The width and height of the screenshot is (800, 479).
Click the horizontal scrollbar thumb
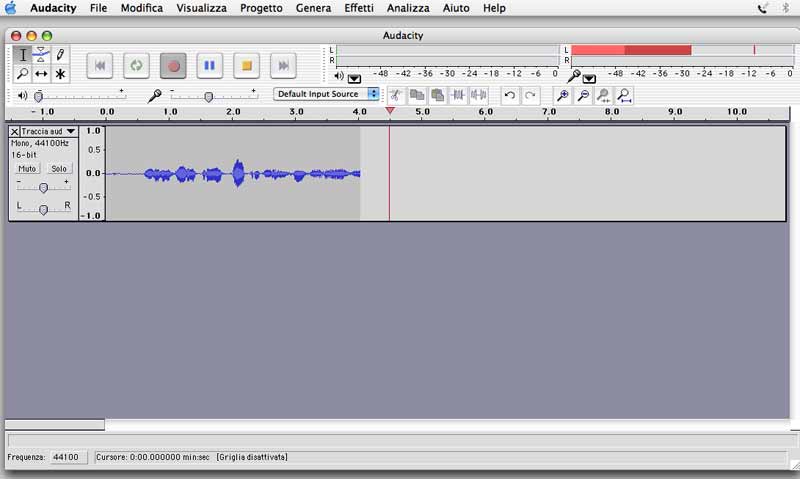(x=55, y=424)
